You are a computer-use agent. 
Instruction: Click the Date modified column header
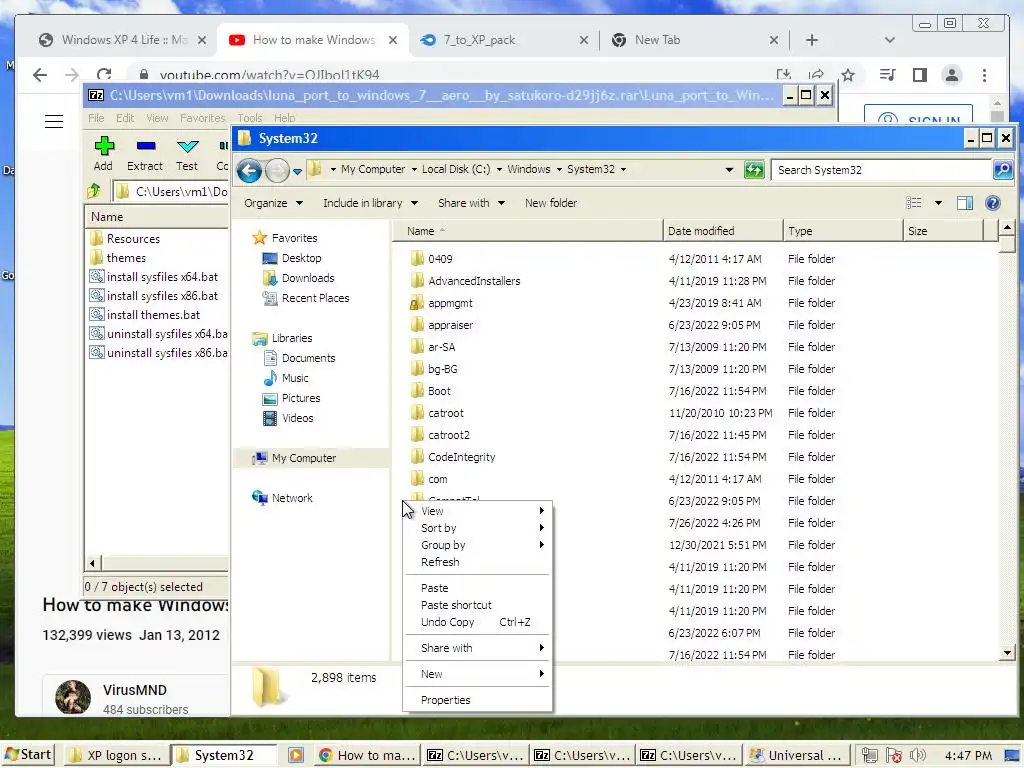pos(722,231)
